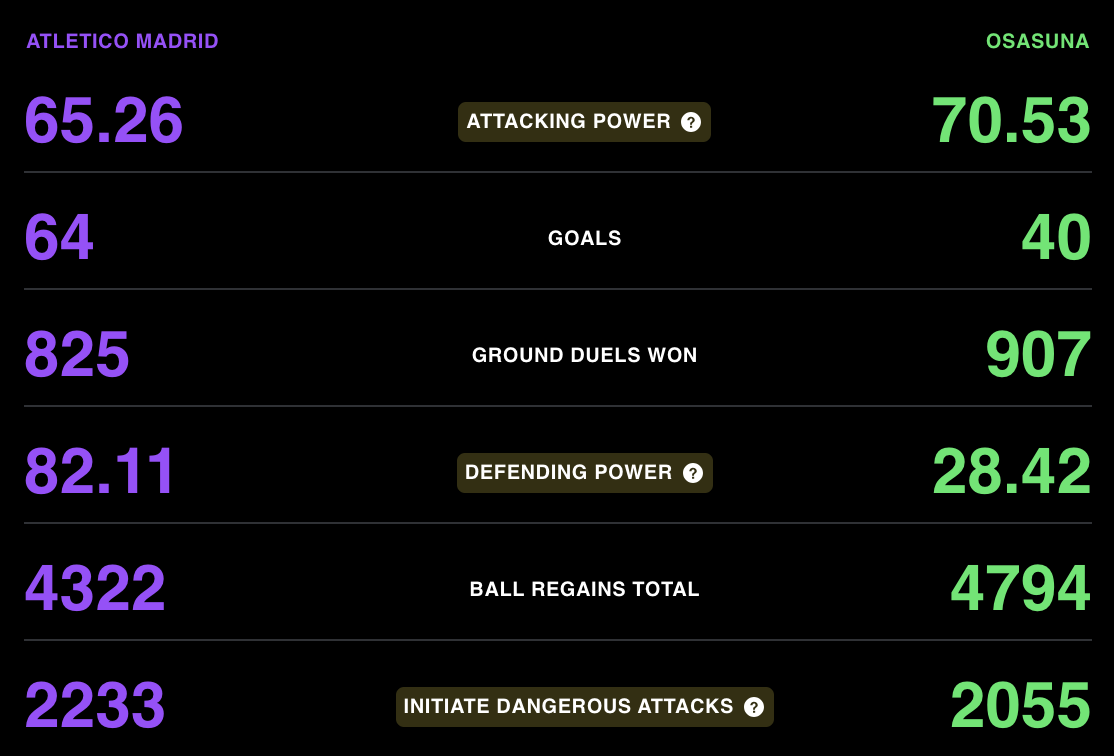Viewport: 1114px width, 756px height.
Task: Click the Osasuna team name
Action: point(1037,41)
